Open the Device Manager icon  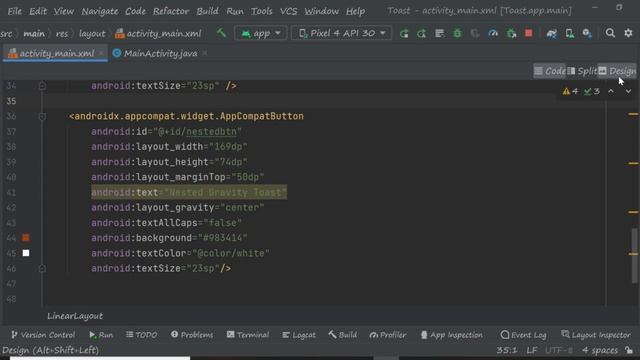pyautogui.click(x=569, y=33)
